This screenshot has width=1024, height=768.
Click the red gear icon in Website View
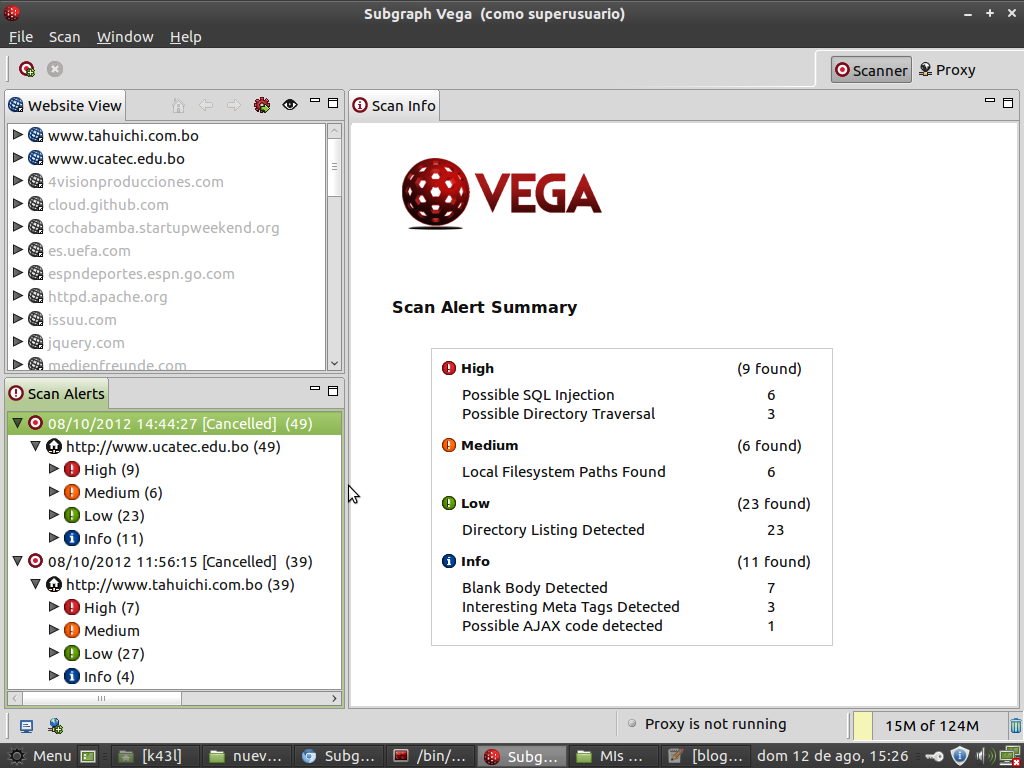tap(262, 105)
